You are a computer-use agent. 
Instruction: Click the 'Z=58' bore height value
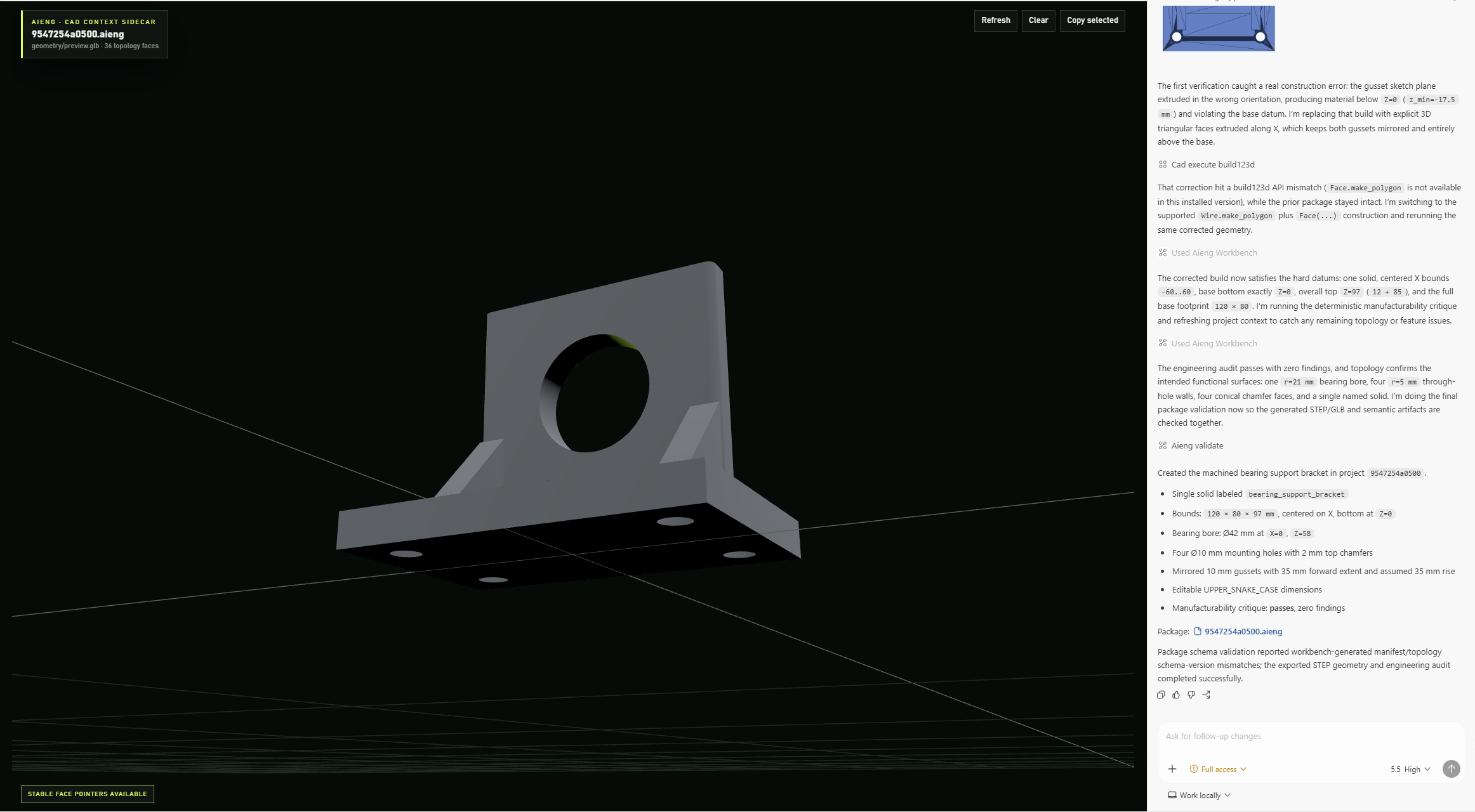click(x=1302, y=534)
